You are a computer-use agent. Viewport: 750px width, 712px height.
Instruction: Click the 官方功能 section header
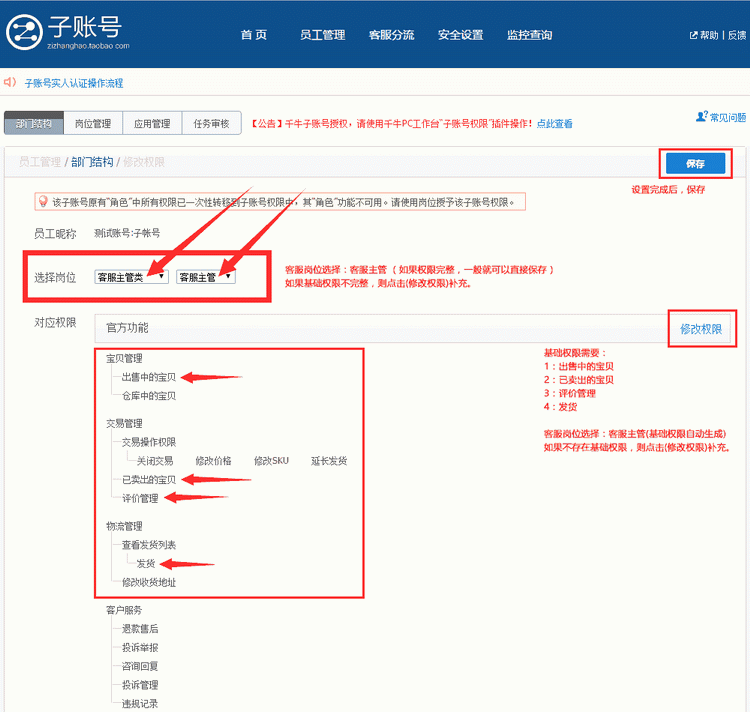[127, 328]
